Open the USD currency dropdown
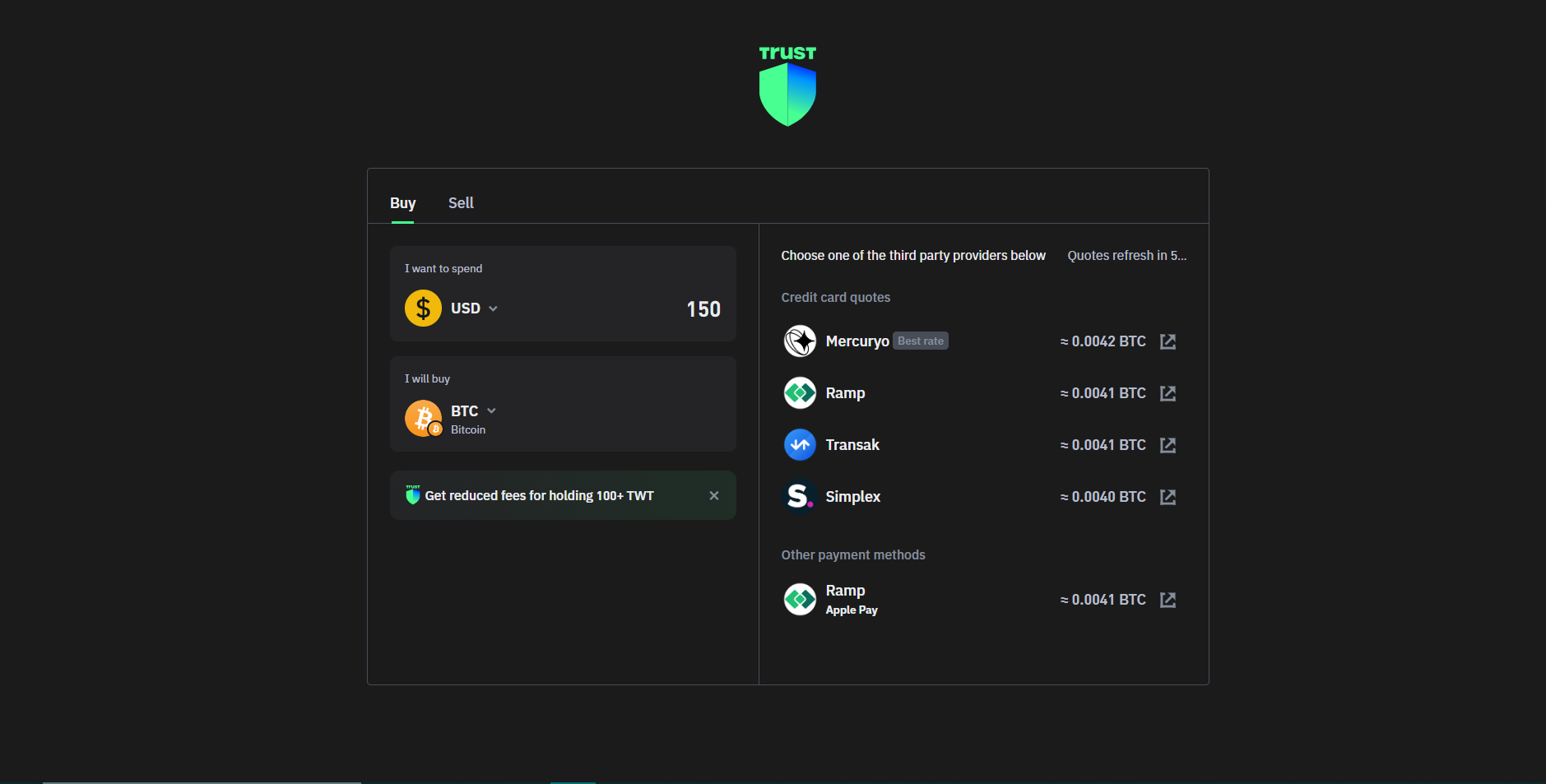 click(x=474, y=308)
